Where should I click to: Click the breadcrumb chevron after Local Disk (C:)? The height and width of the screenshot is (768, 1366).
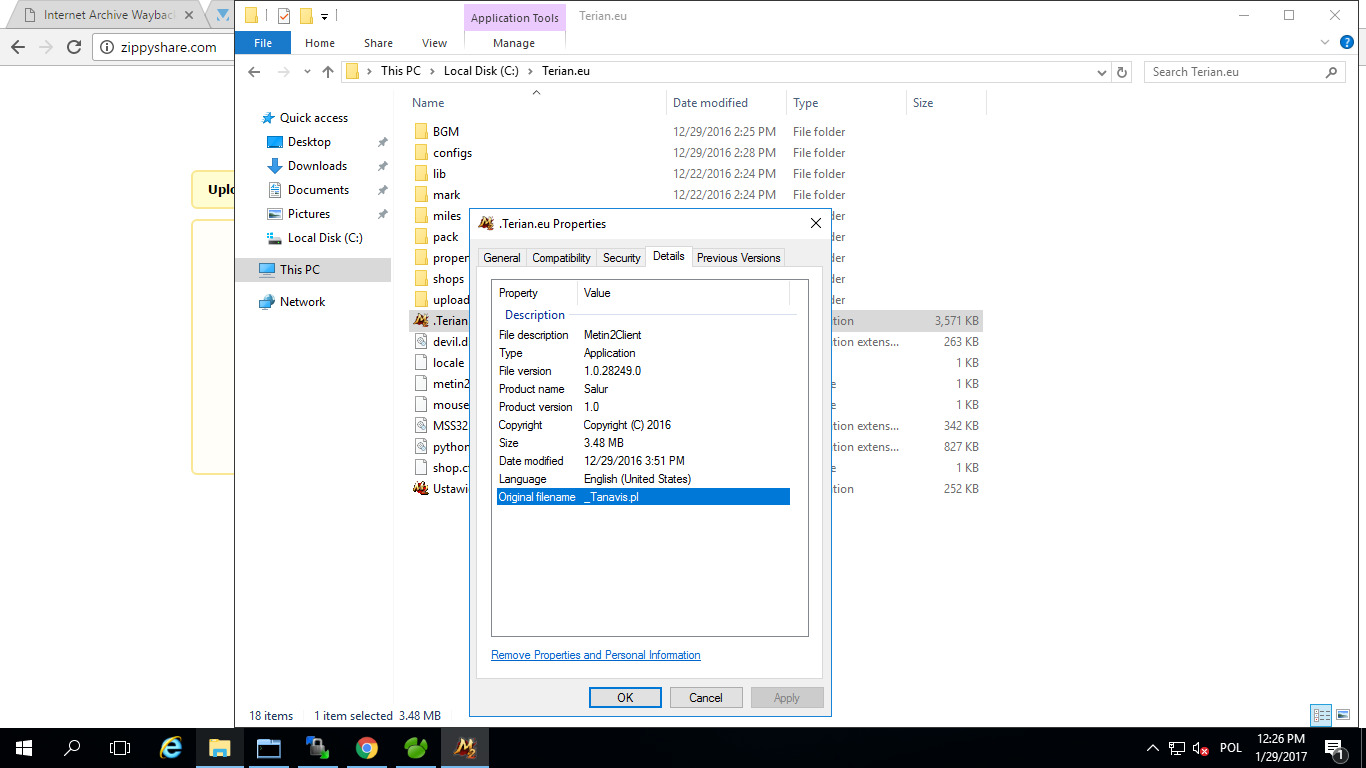(530, 72)
